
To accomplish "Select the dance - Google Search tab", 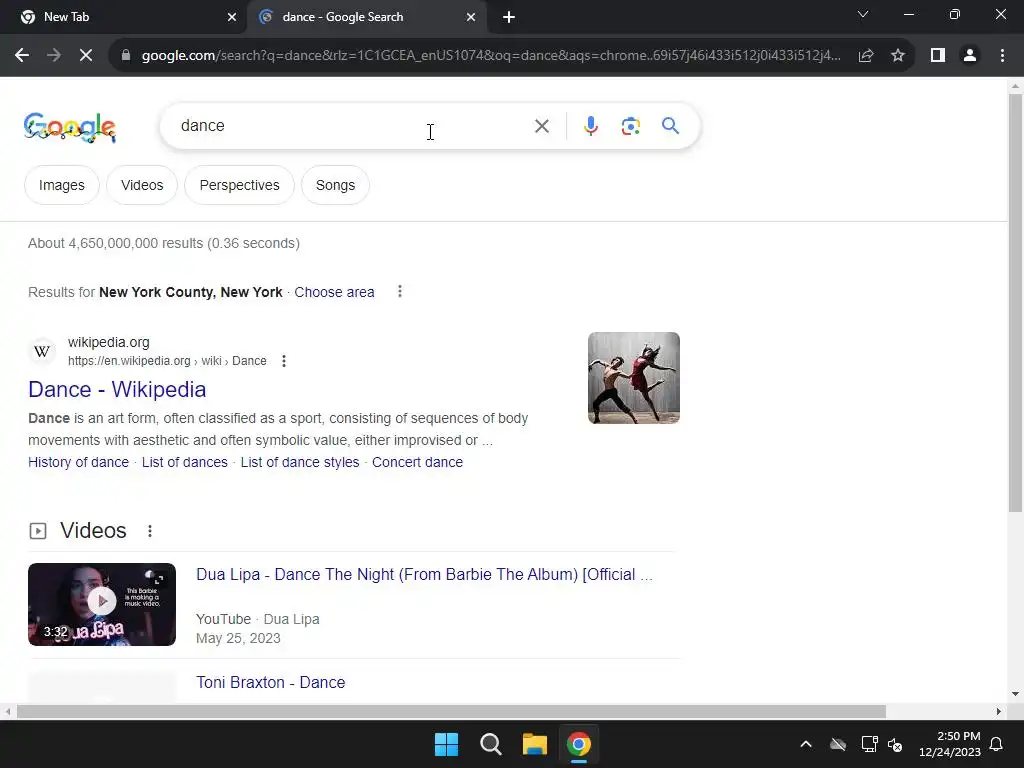I will pyautogui.click(x=366, y=18).
